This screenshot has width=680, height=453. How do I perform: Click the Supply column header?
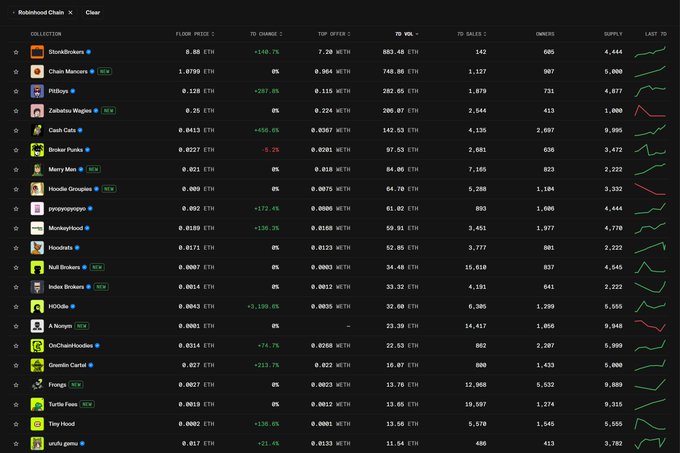pos(613,34)
